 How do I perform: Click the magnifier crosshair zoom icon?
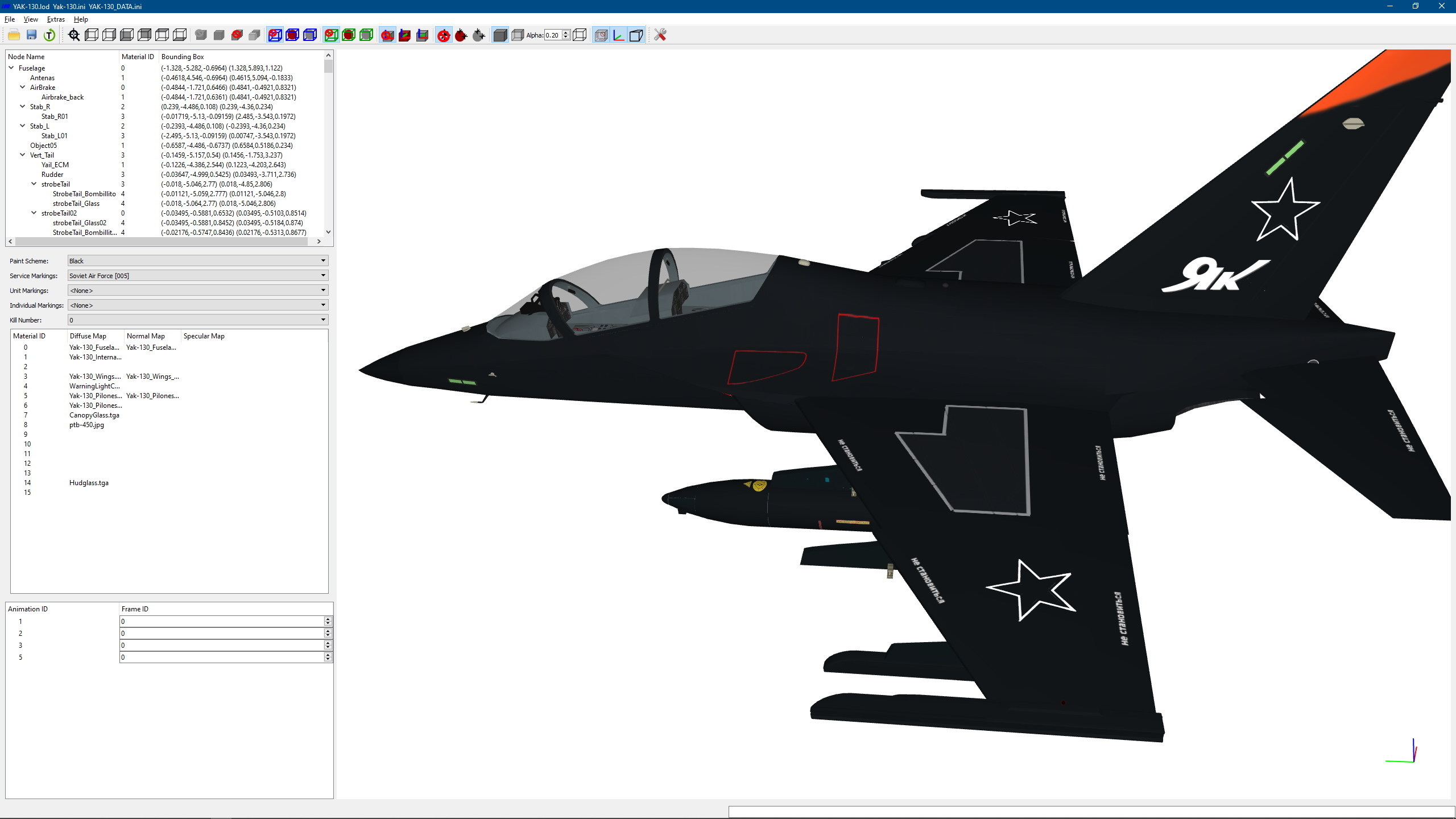74,35
